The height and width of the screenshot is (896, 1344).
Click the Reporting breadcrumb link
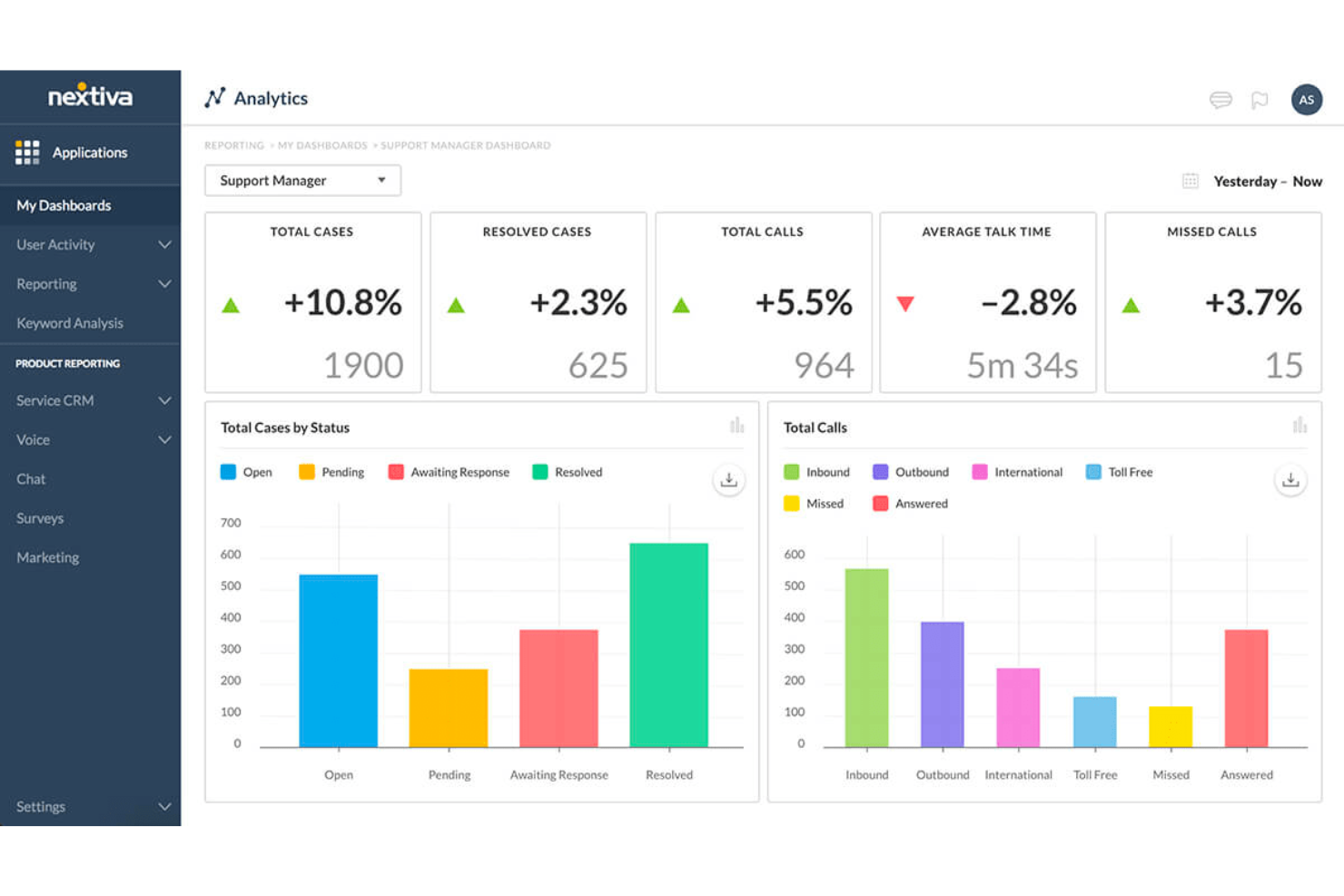(234, 145)
